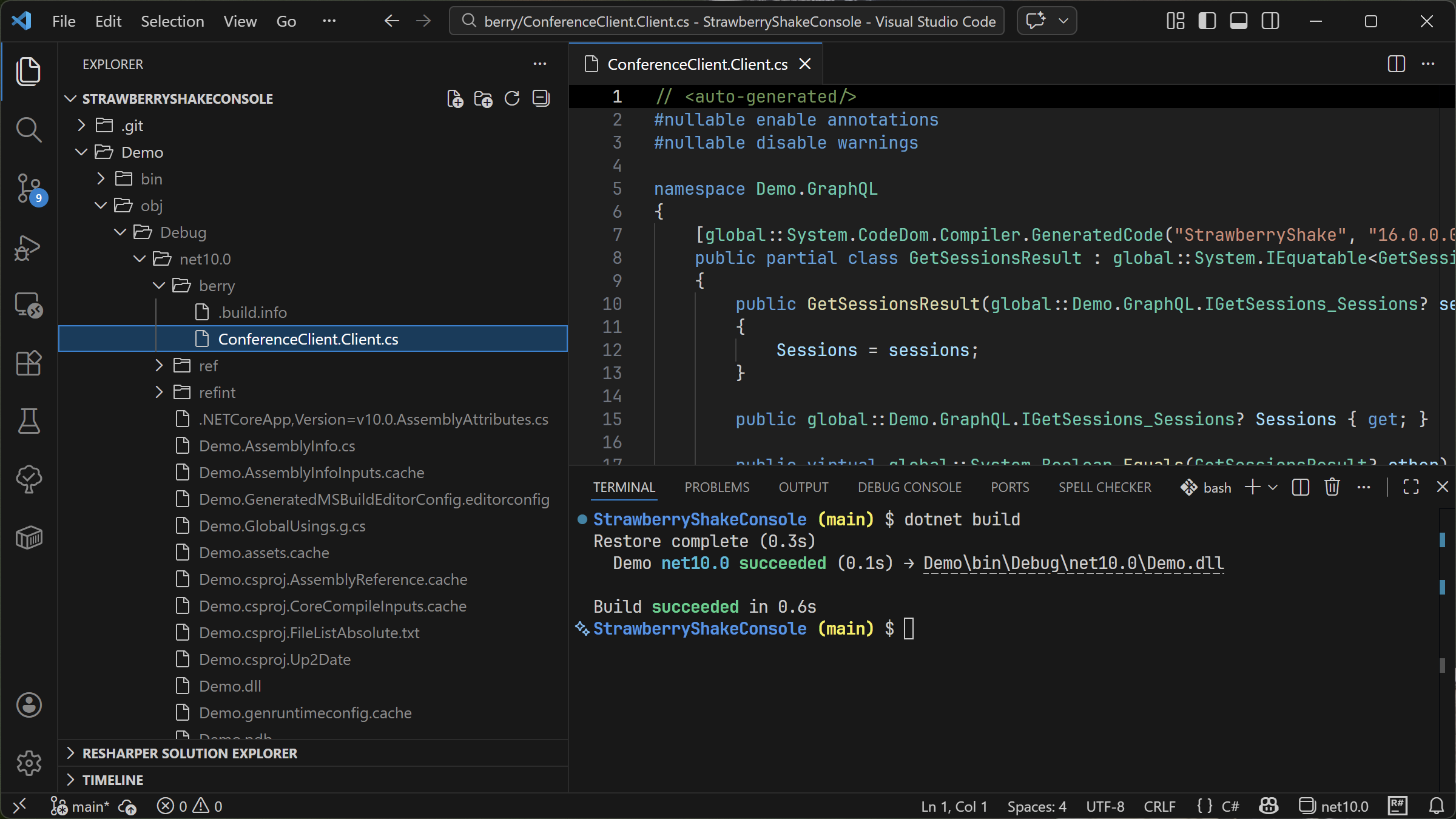
Task: Toggle the primary side bar visibility
Action: tap(1207, 21)
